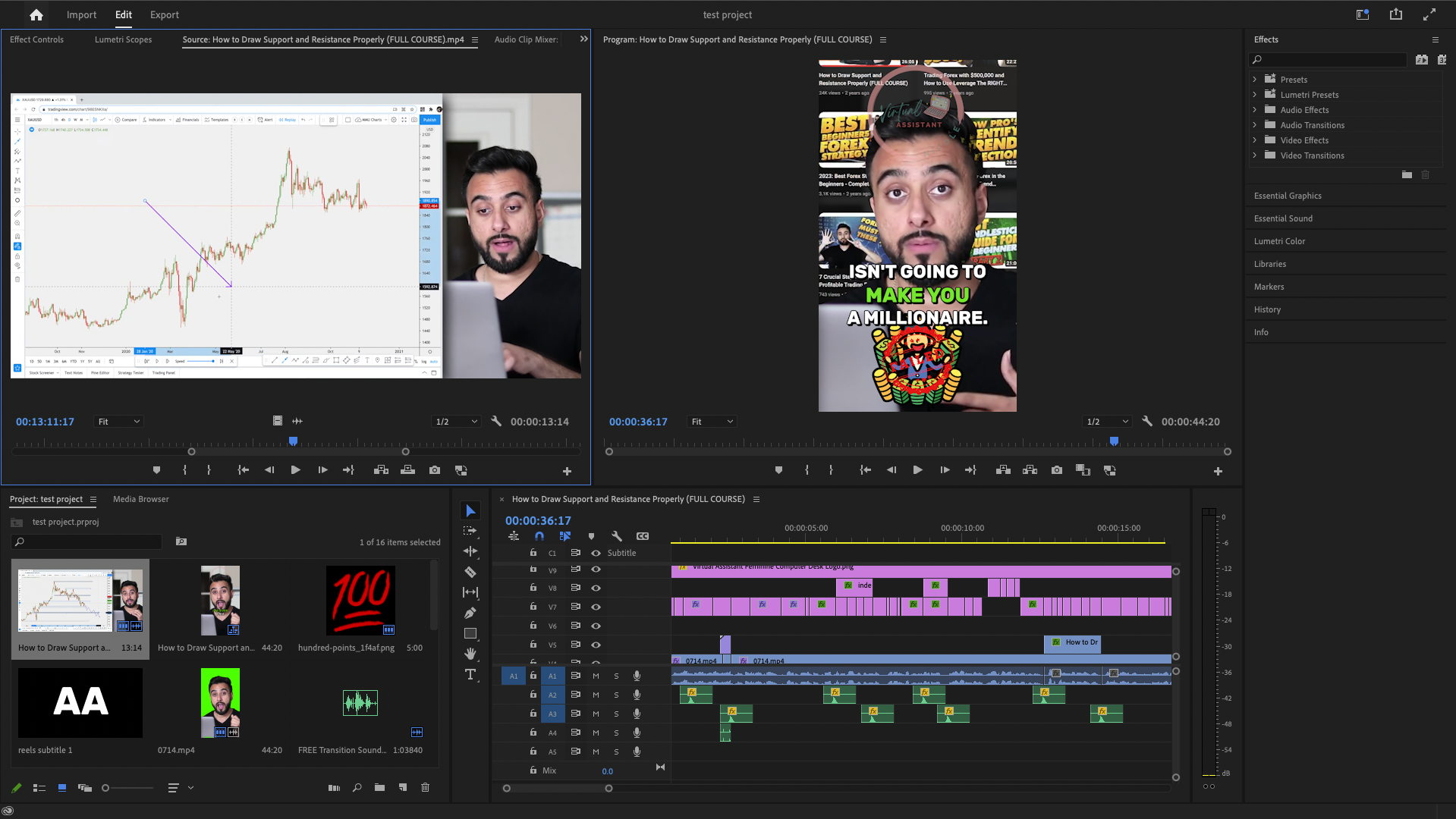This screenshot has height=819, width=1456.
Task: Select the hundred-points PNG thumbnail
Action: click(360, 601)
